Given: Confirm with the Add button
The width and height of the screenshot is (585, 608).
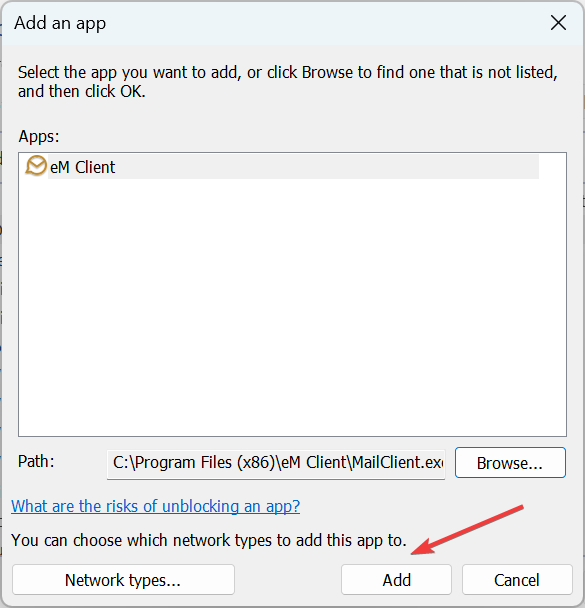Looking at the screenshot, I should (396, 580).
